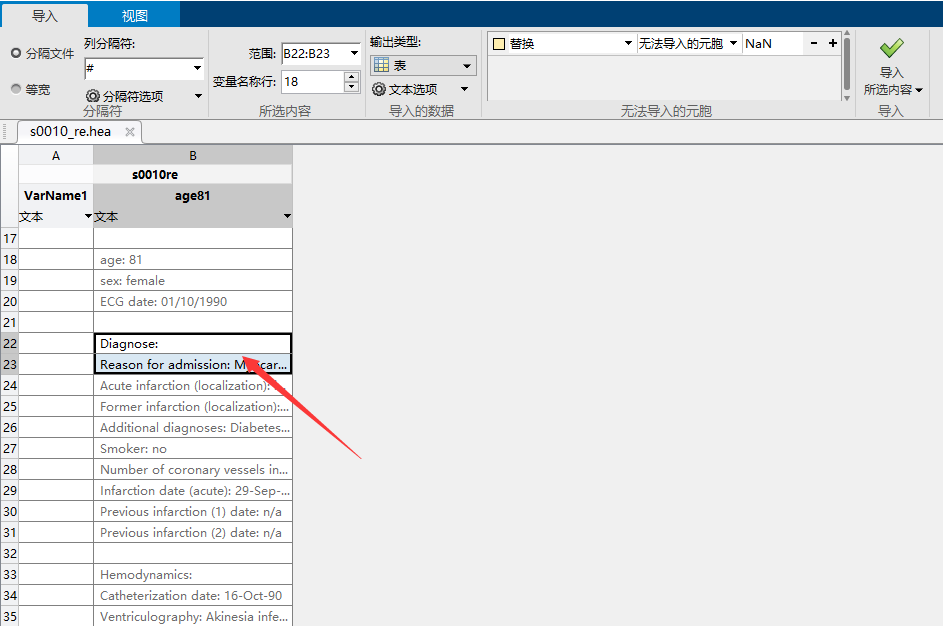This screenshot has height=626, width=943.
Task: Click cell 'Ventriculography: Akinesia'
Action: point(192,616)
